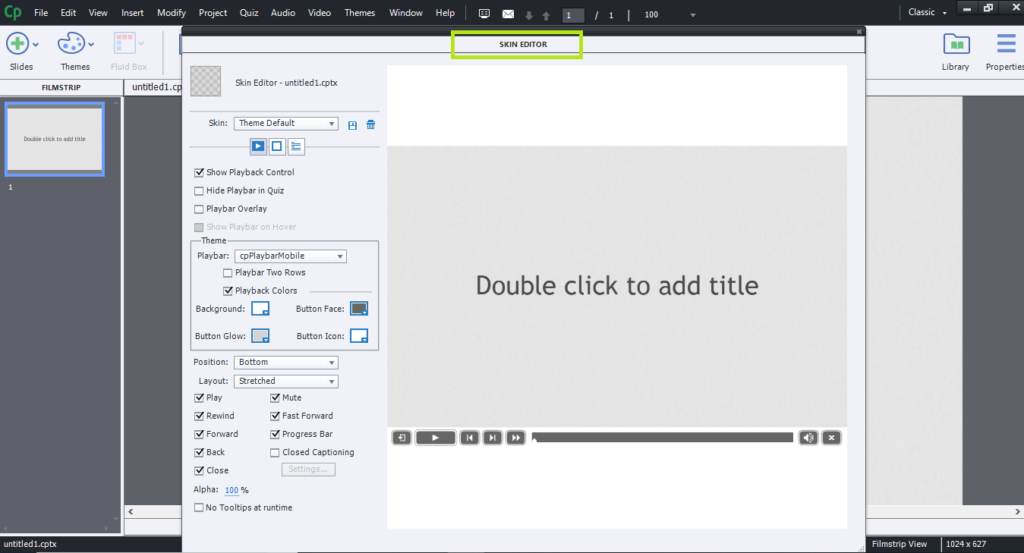Delete the current skin trash icon

[370, 124]
